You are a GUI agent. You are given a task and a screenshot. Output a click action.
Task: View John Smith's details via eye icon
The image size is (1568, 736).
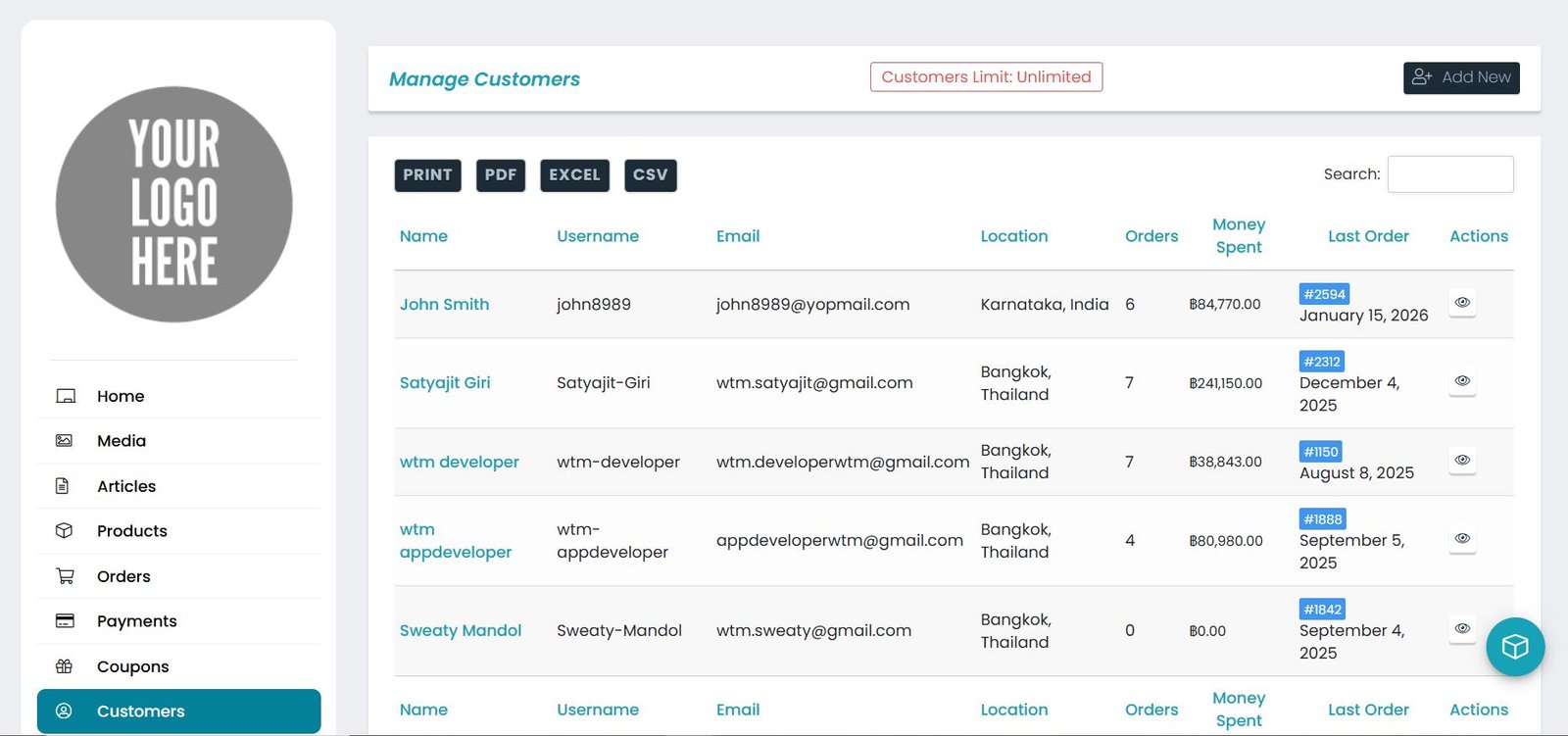(x=1462, y=303)
